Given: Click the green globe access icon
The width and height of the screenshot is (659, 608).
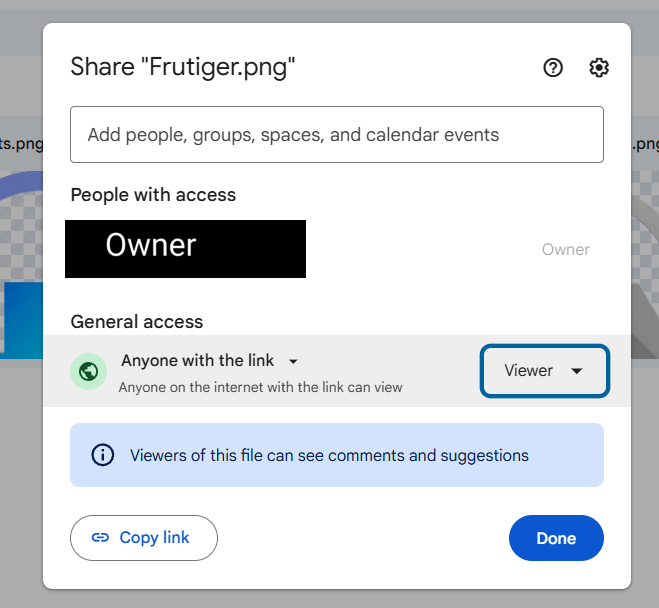Looking at the screenshot, I should (x=89, y=372).
